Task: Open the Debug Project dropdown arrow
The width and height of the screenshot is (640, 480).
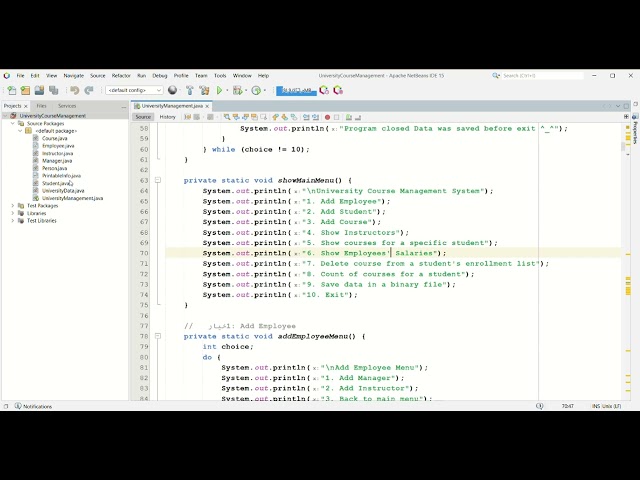Action: pos(246,91)
